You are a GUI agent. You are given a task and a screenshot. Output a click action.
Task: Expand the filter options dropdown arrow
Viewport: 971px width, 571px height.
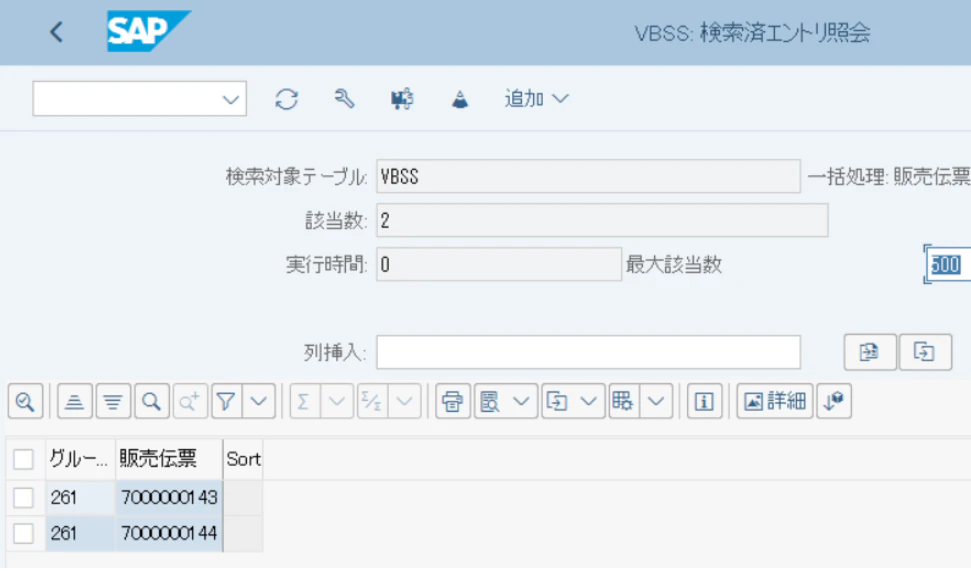coord(259,401)
